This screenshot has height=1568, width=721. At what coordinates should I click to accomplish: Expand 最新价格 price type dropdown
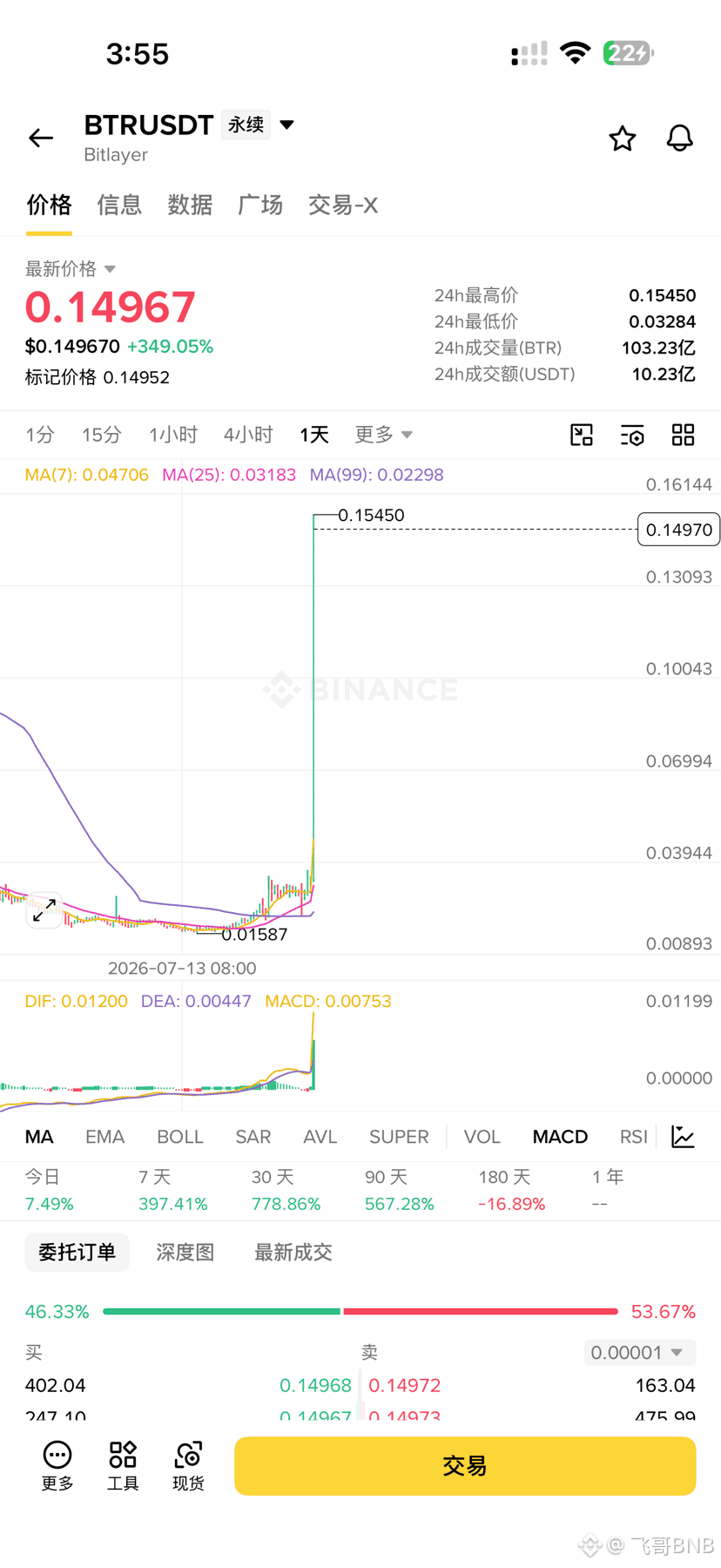tap(110, 269)
